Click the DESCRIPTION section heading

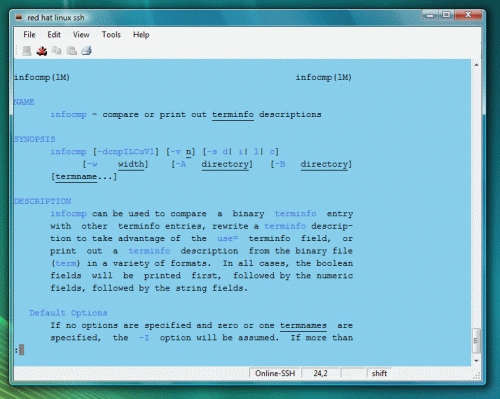[42, 201]
